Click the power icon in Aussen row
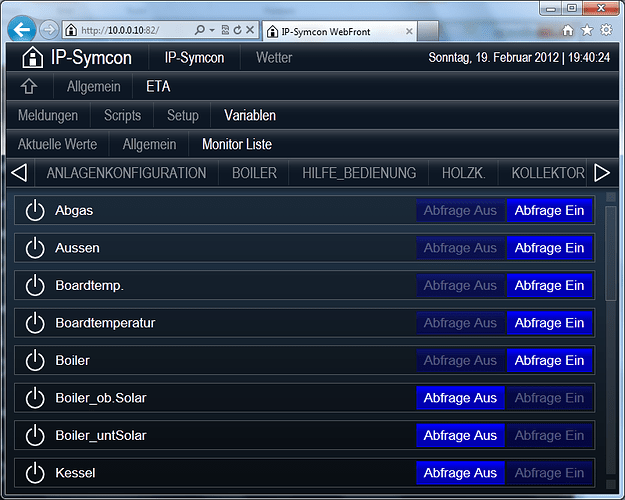Screen dimensions: 625x500 [35, 248]
